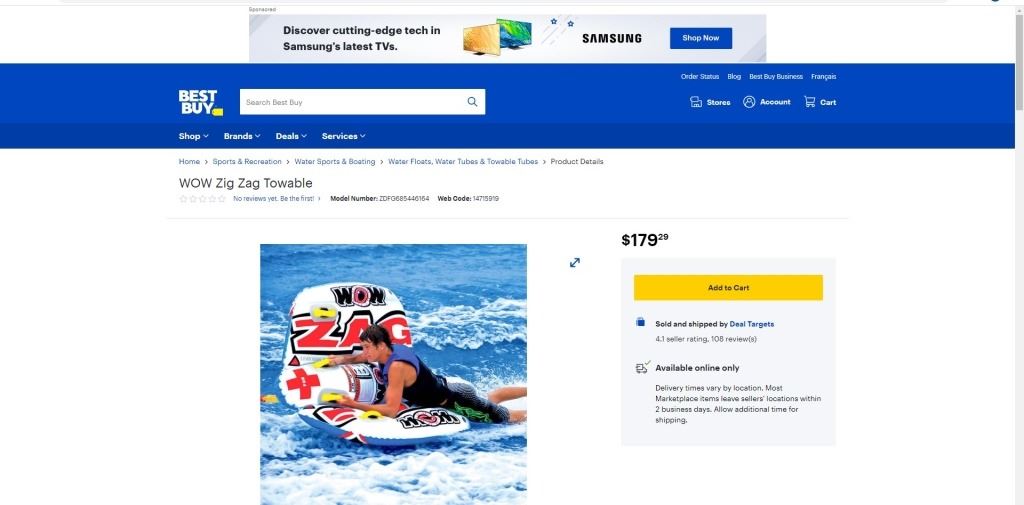
Task: Click the Samsung Shop Now button
Action: [701, 38]
